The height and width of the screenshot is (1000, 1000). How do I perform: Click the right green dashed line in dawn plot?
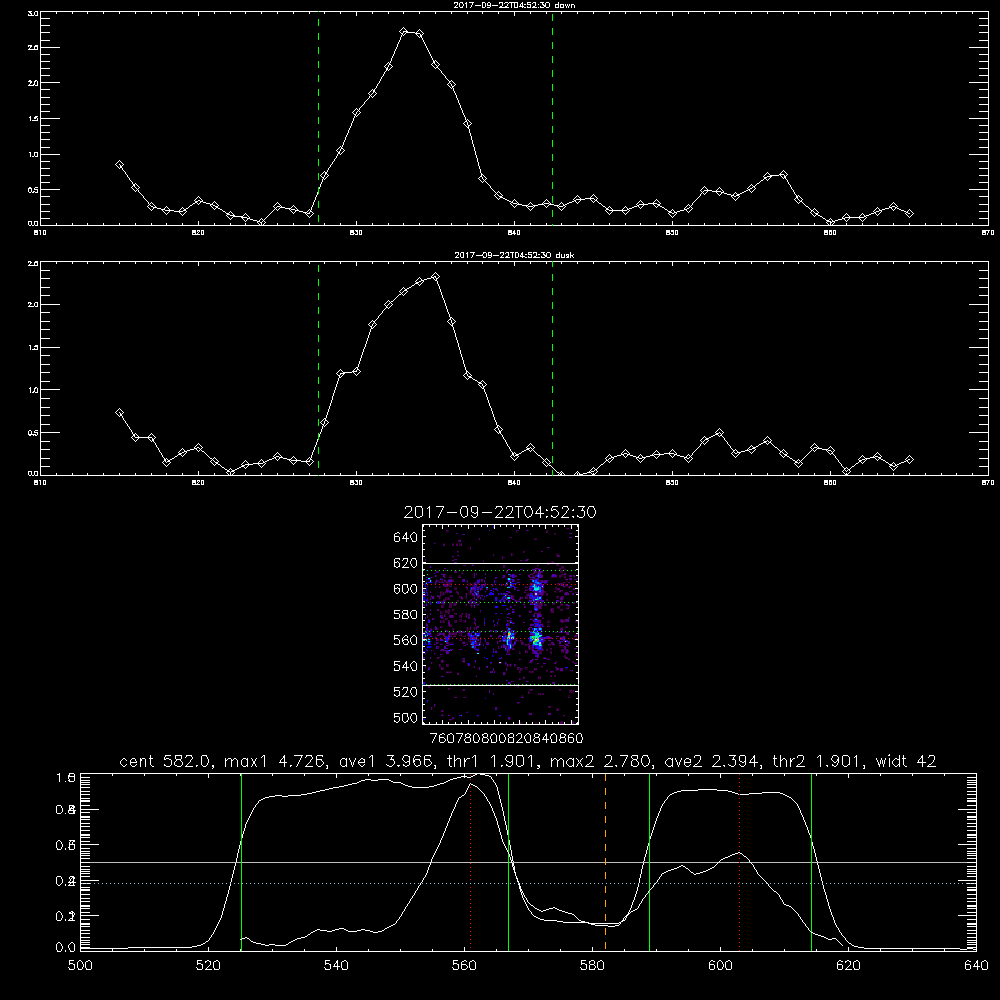[x=552, y=118]
